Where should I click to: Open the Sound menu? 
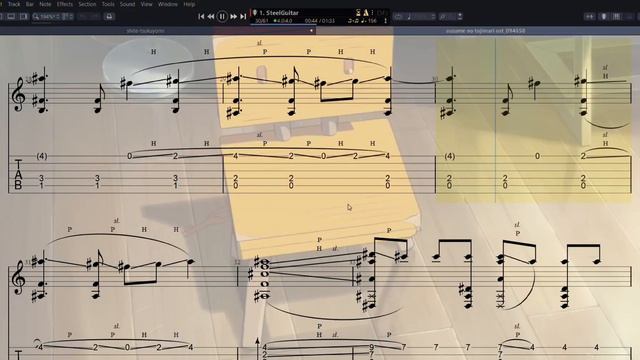tap(127, 4)
